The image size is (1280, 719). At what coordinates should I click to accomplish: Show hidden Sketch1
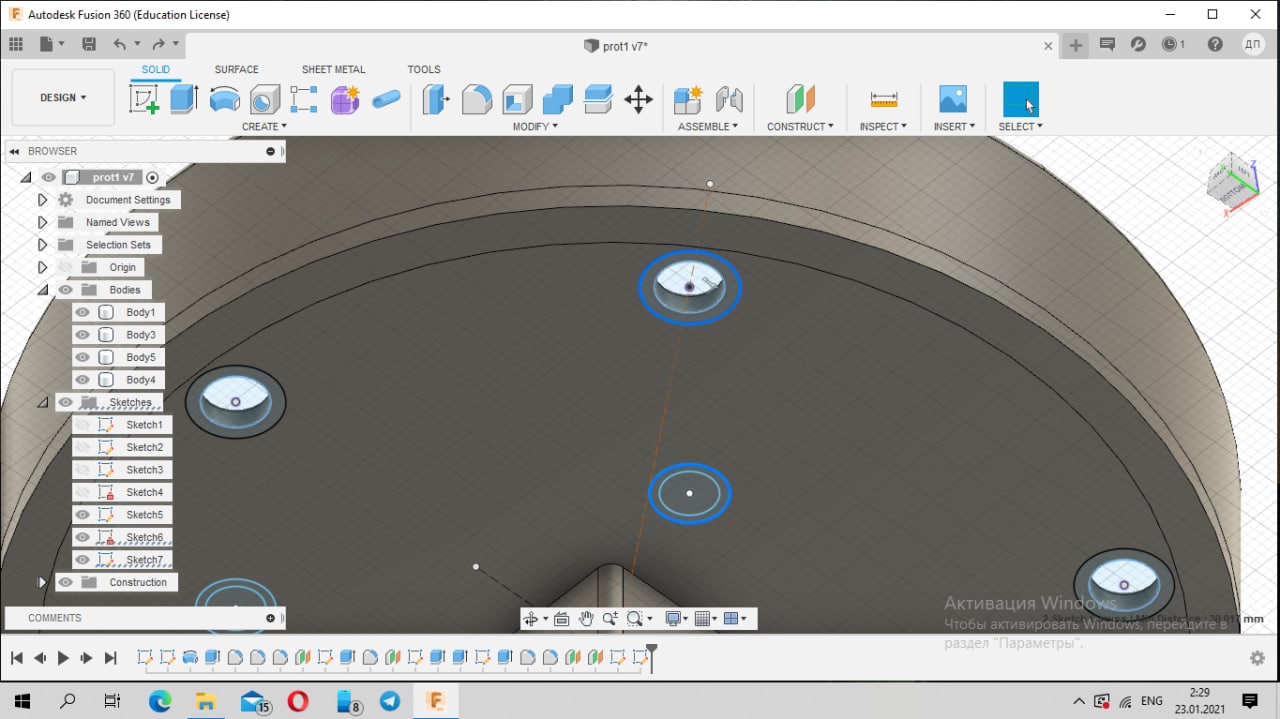(82, 425)
